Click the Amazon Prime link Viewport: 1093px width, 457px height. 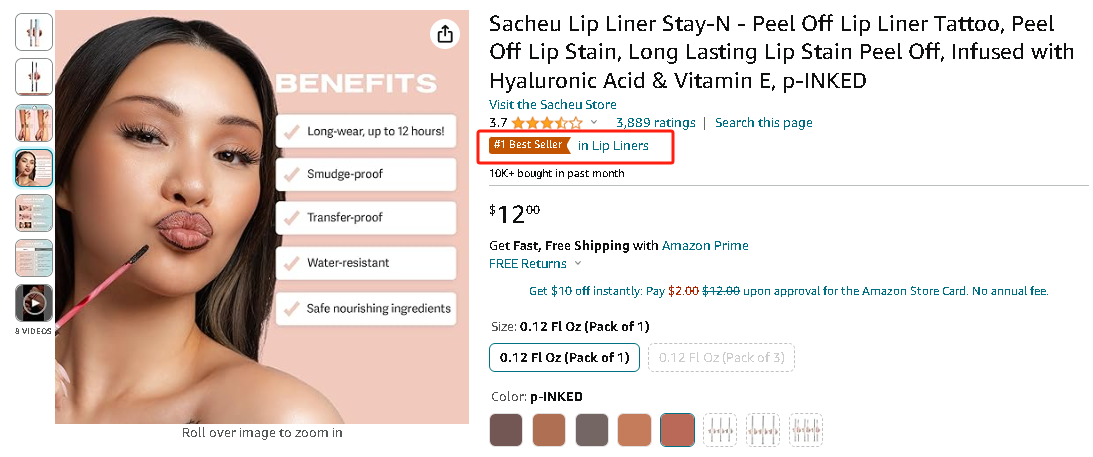click(704, 246)
